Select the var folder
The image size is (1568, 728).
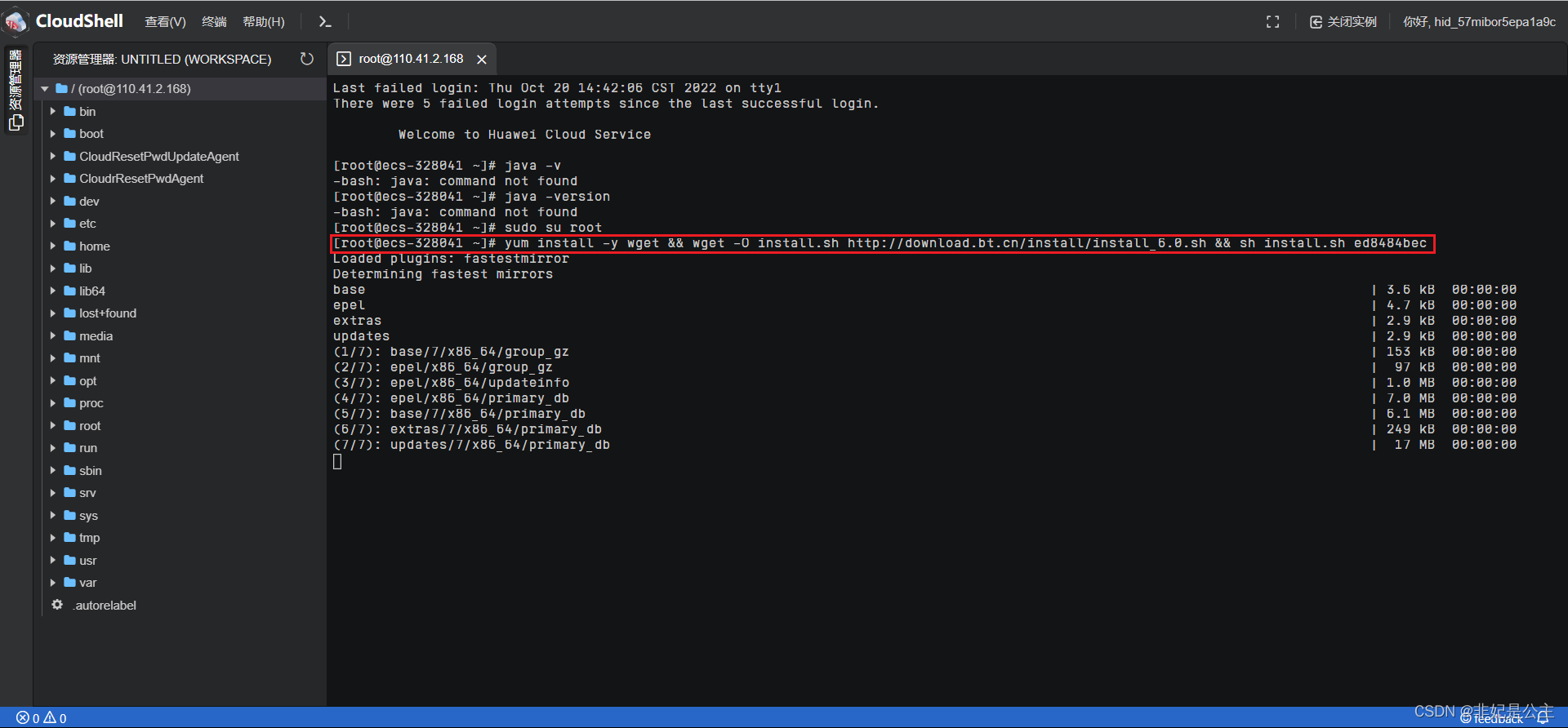(x=87, y=583)
